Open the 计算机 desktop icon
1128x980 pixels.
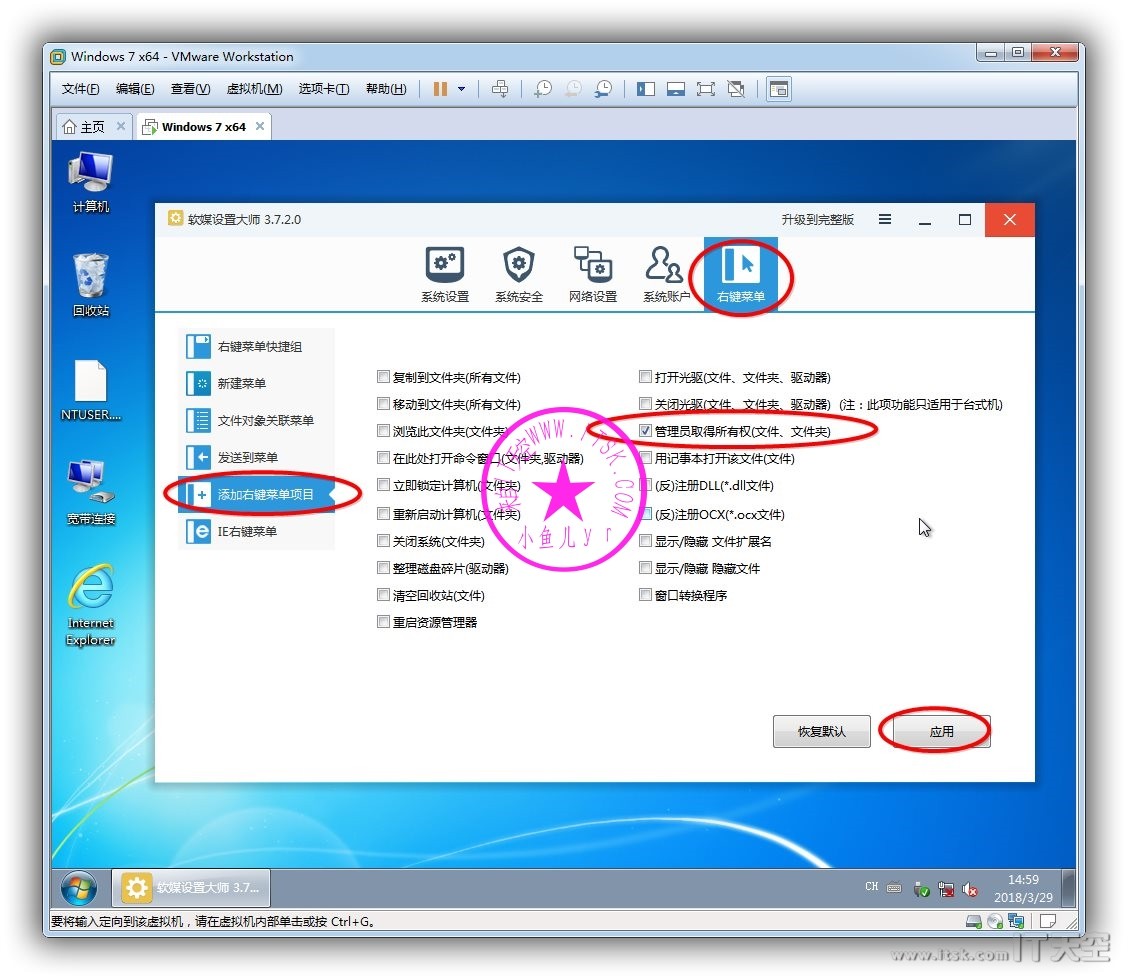tap(91, 182)
